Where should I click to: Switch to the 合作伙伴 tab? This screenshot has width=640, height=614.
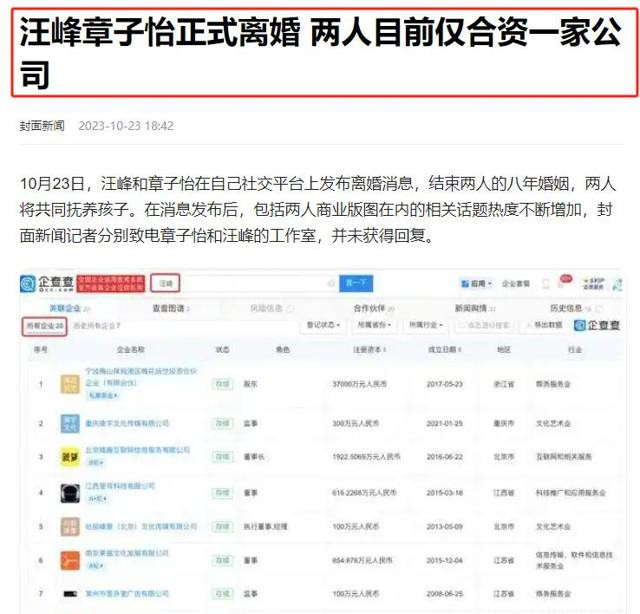pos(374,308)
